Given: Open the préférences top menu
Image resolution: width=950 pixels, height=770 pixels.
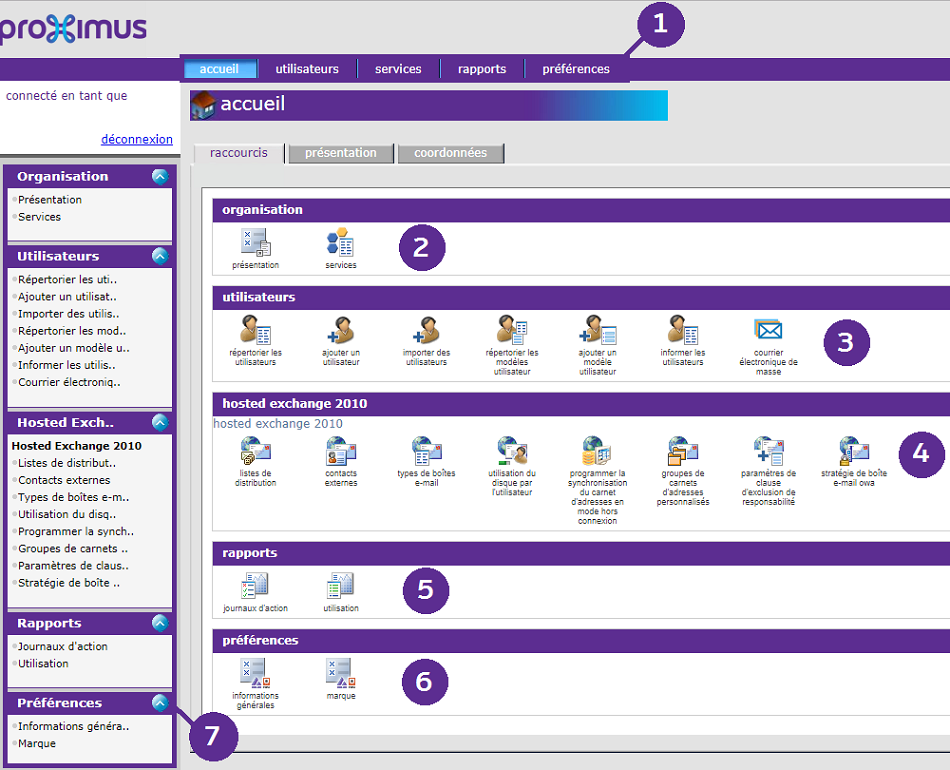Looking at the screenshot, I should [x=576, y=69].
